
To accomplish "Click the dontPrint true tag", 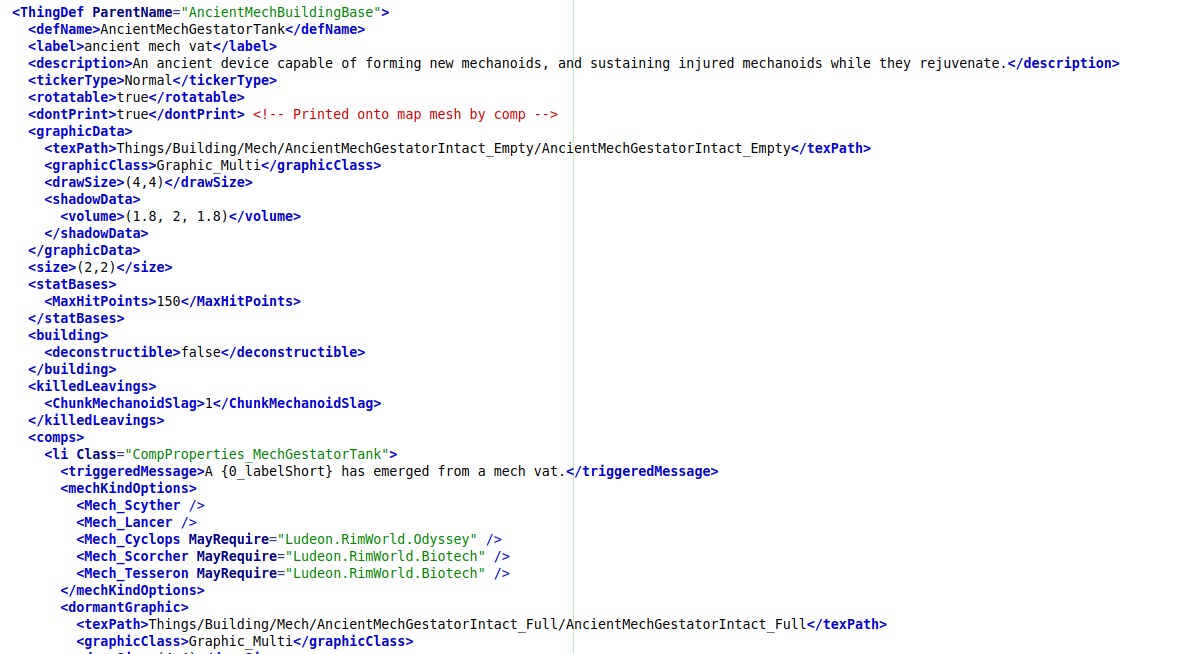I will pyautogui.click(x=136, y=115).
